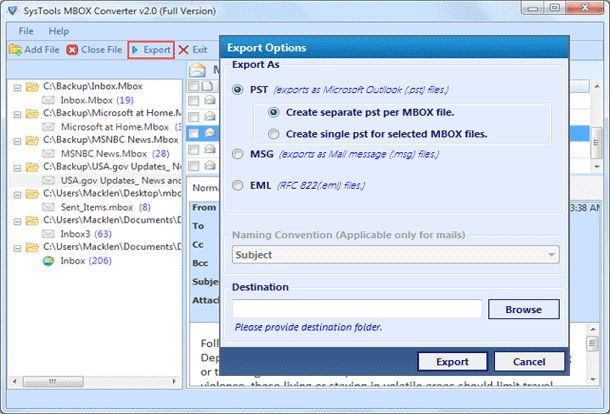The width and height of the screenshot is (610, 414).
Task: Open the File menu
Action: tap(26, 31)
